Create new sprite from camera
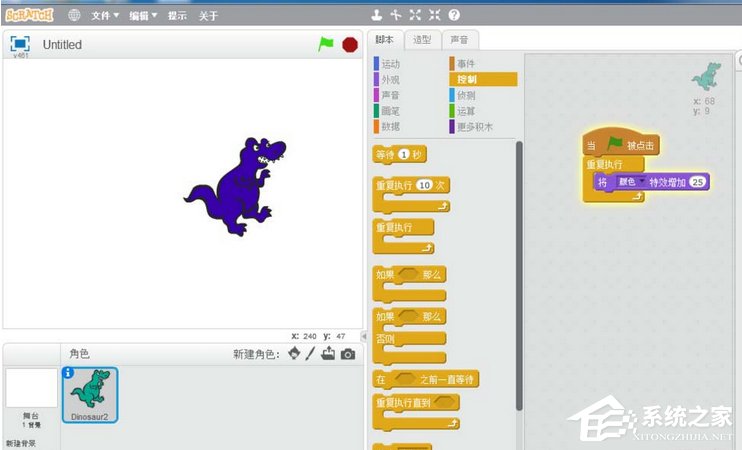Image resolution: width=742 pixels, height=450 pixels. pyautogui.click(x=348, y=354)
